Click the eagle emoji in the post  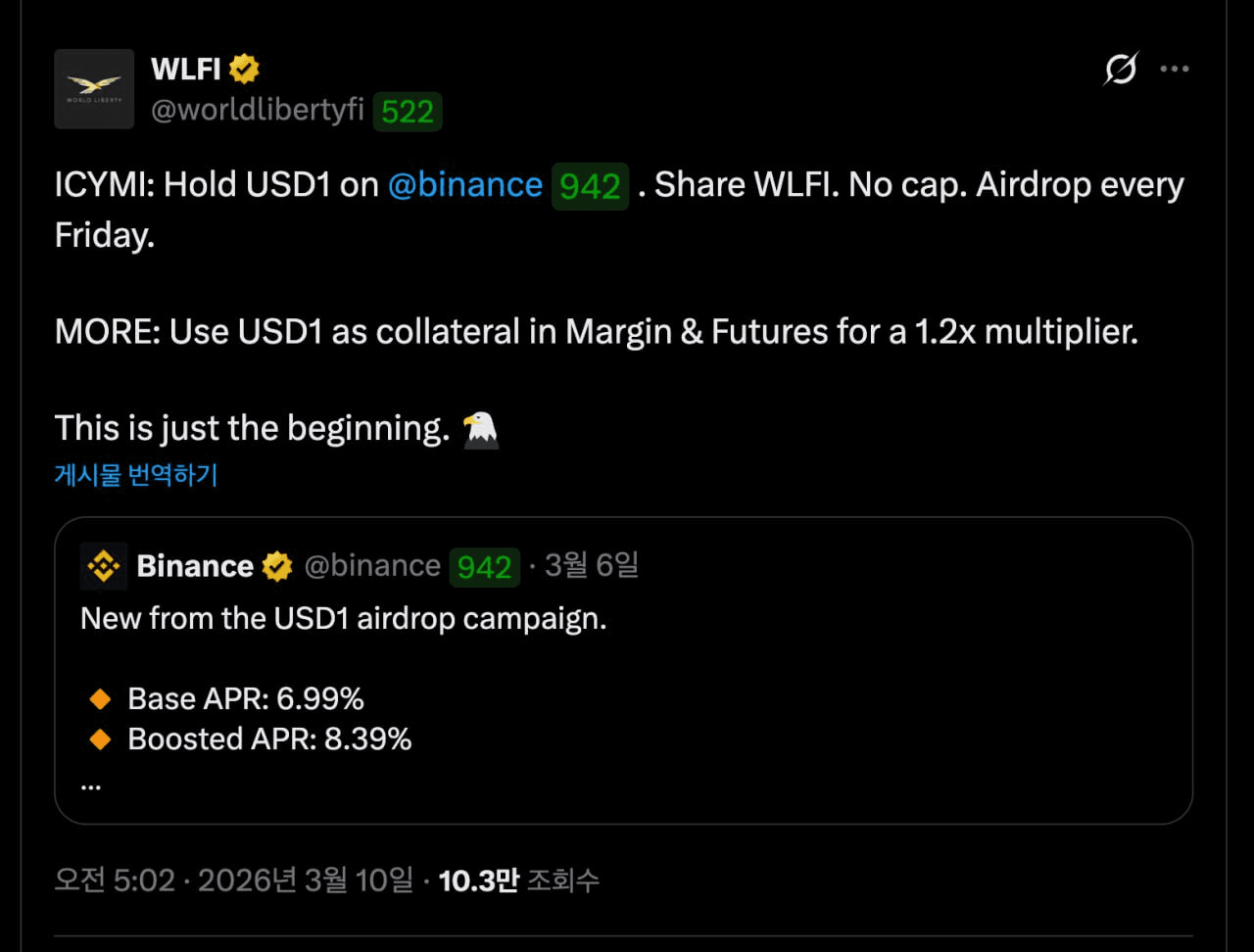tap(481, 429)
